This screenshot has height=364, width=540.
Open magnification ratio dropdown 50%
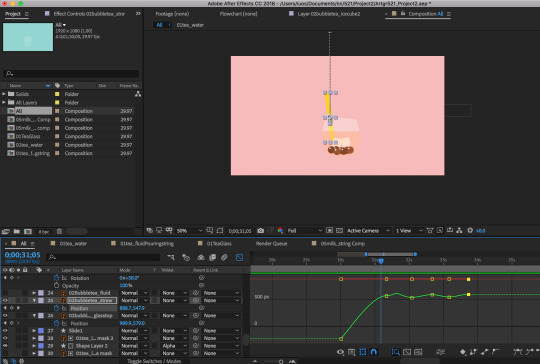pos(189,230)
